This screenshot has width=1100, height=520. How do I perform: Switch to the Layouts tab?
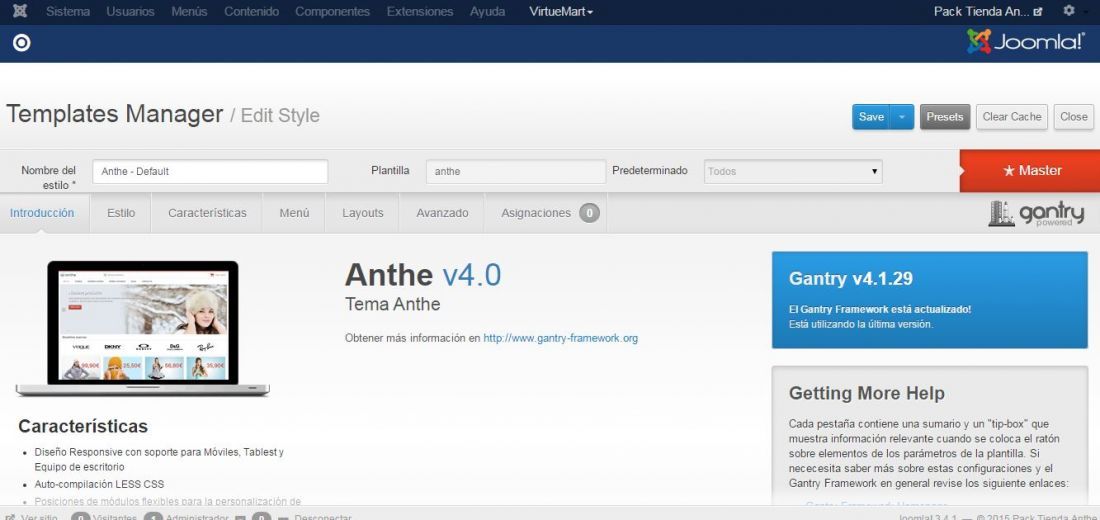(x=363, y=213)
